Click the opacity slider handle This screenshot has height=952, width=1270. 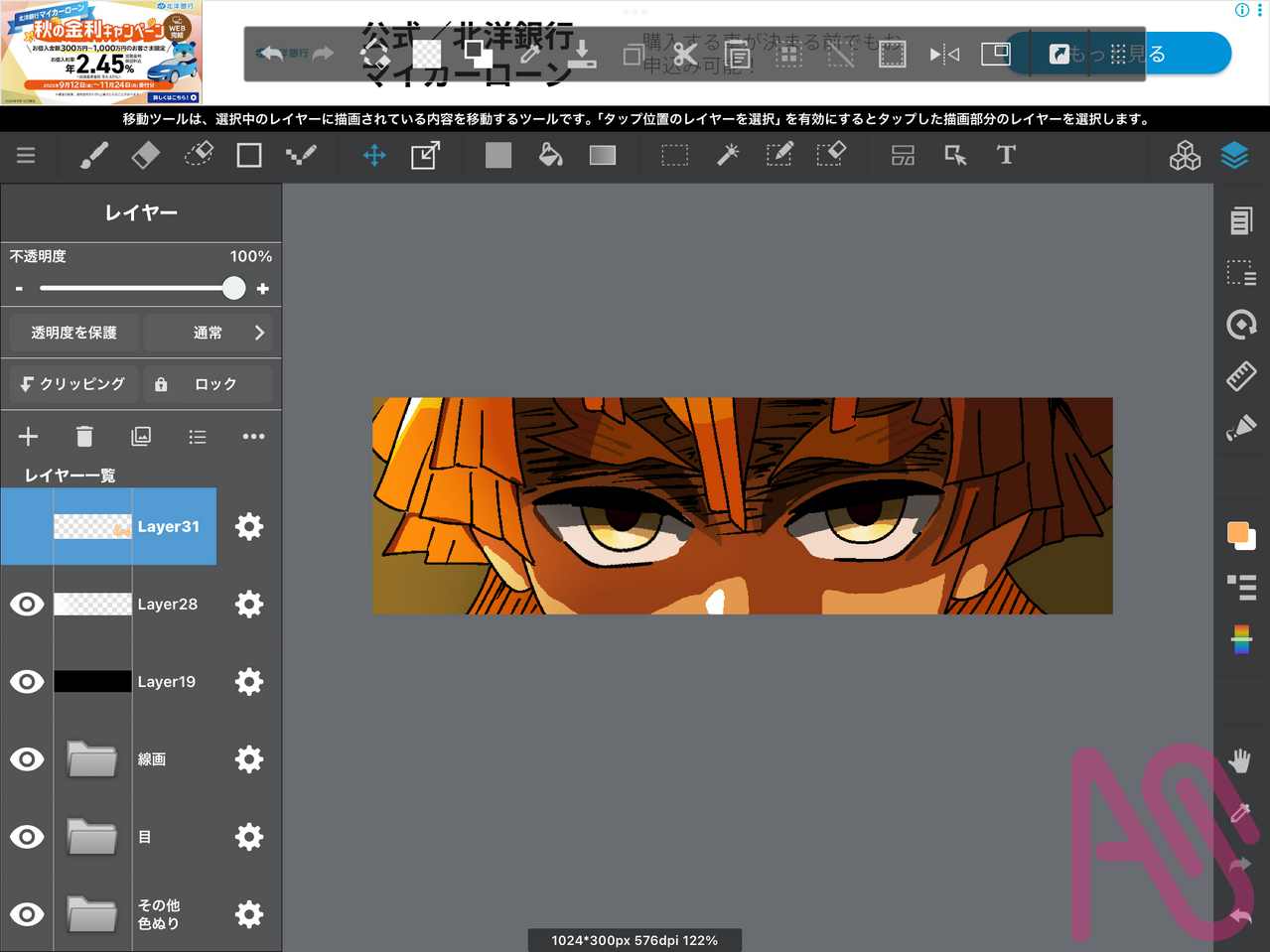[233, 289]
